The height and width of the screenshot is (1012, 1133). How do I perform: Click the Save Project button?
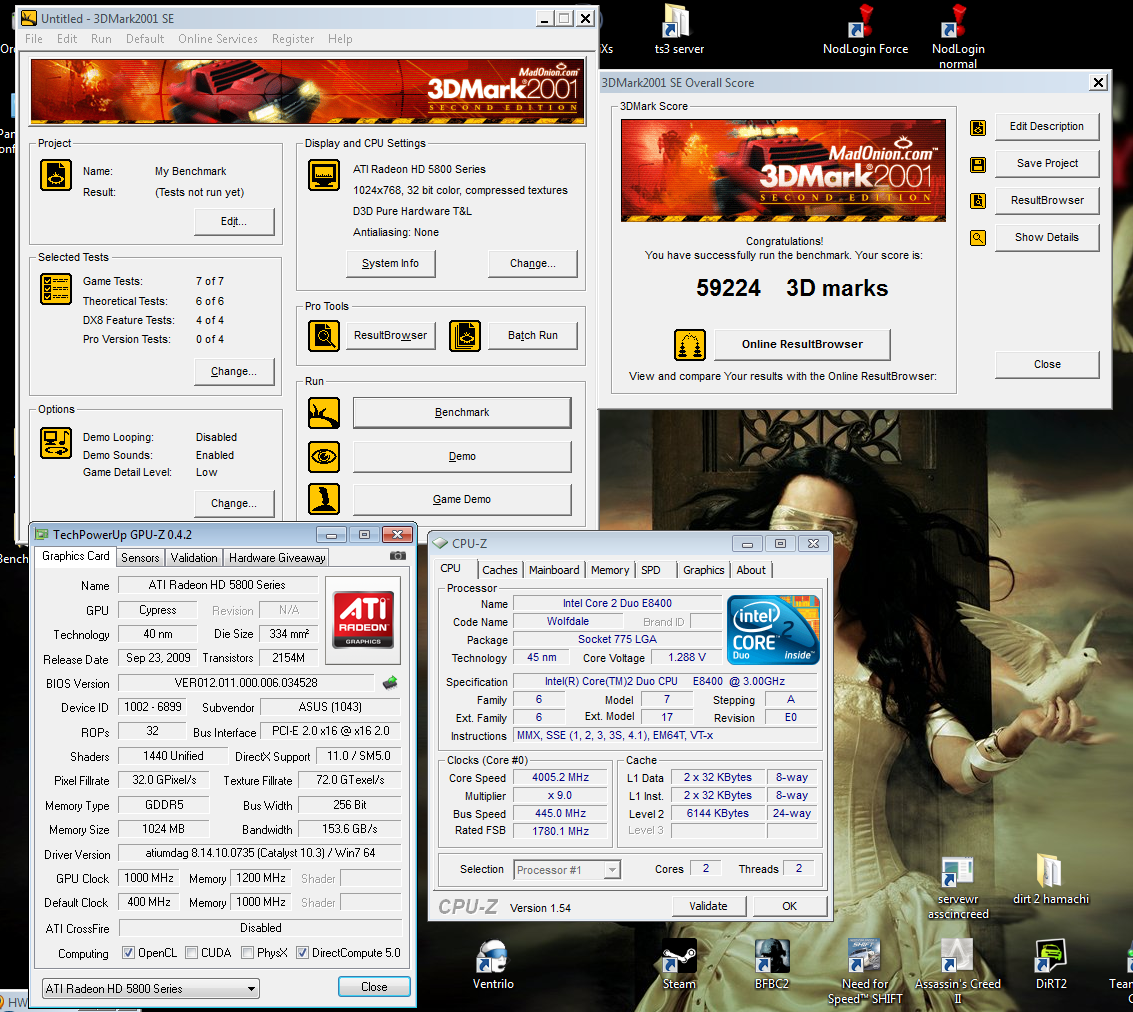pyautogui.click(x=1046, y=164)
